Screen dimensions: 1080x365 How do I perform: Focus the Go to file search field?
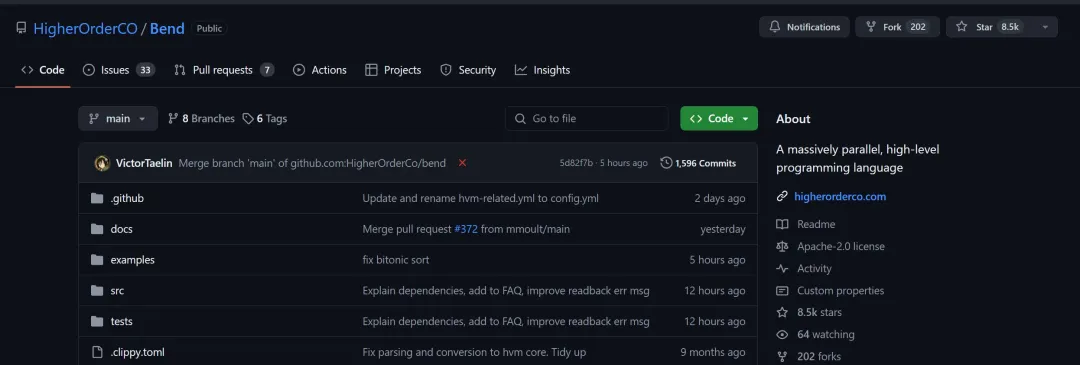587,118
